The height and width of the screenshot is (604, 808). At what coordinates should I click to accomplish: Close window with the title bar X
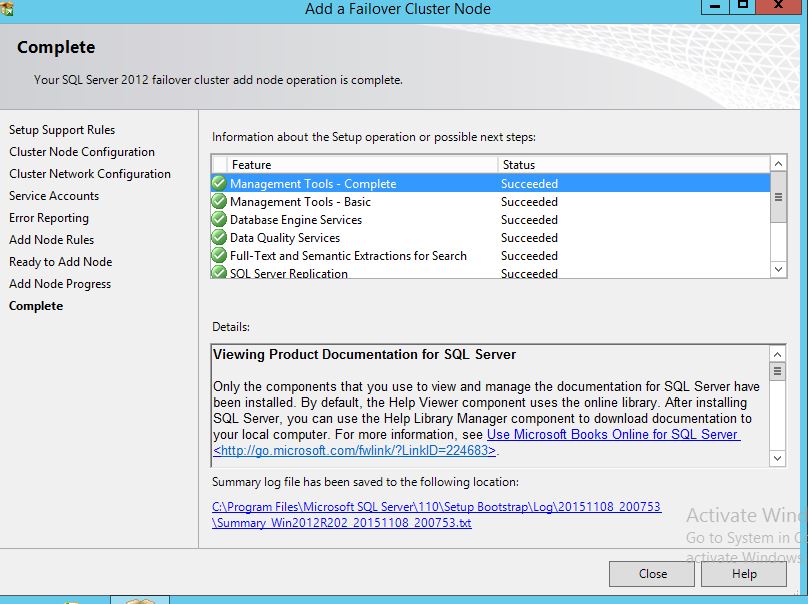click(779, 6)
